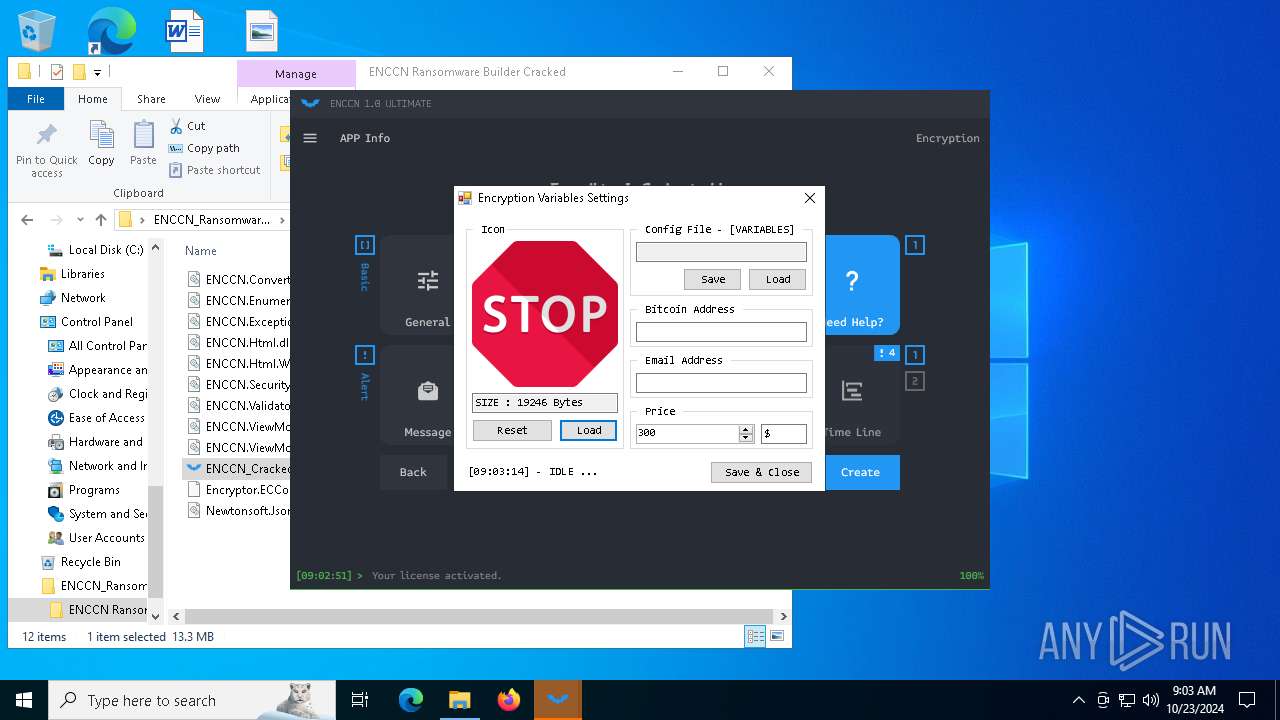Click Paste in Explorer ribbon
The width and height of the screenshot is (1280, 720).
pos(143,143)
